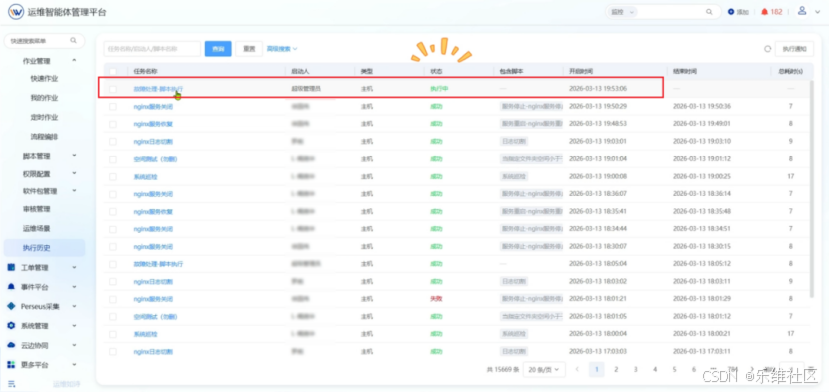Screen dimensions: 830x392
Task: Click the 任务名称 column header
Action: pyautogui.click(x=145, y=71)
